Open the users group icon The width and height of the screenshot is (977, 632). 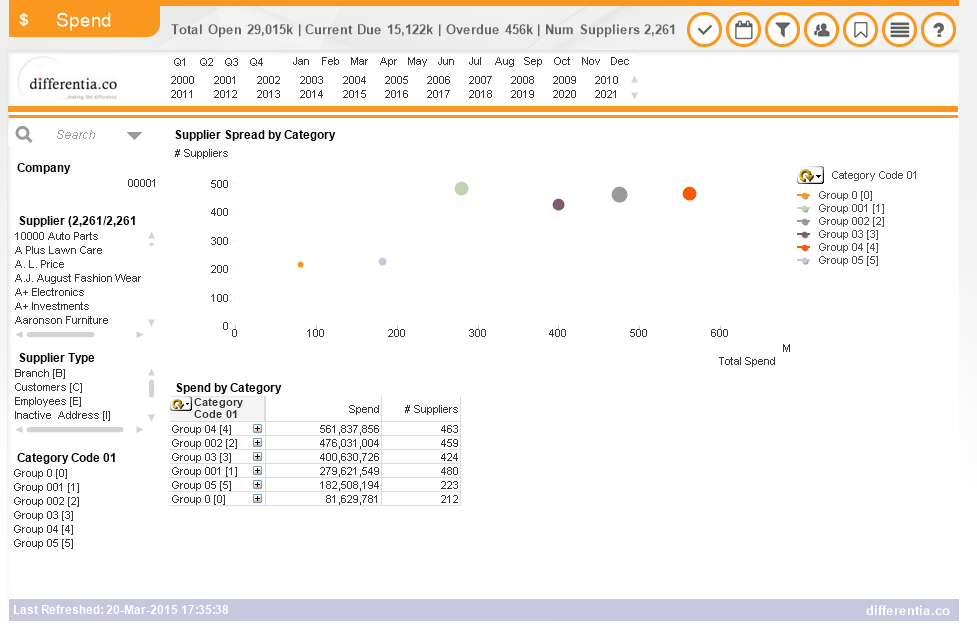point(822,30)
